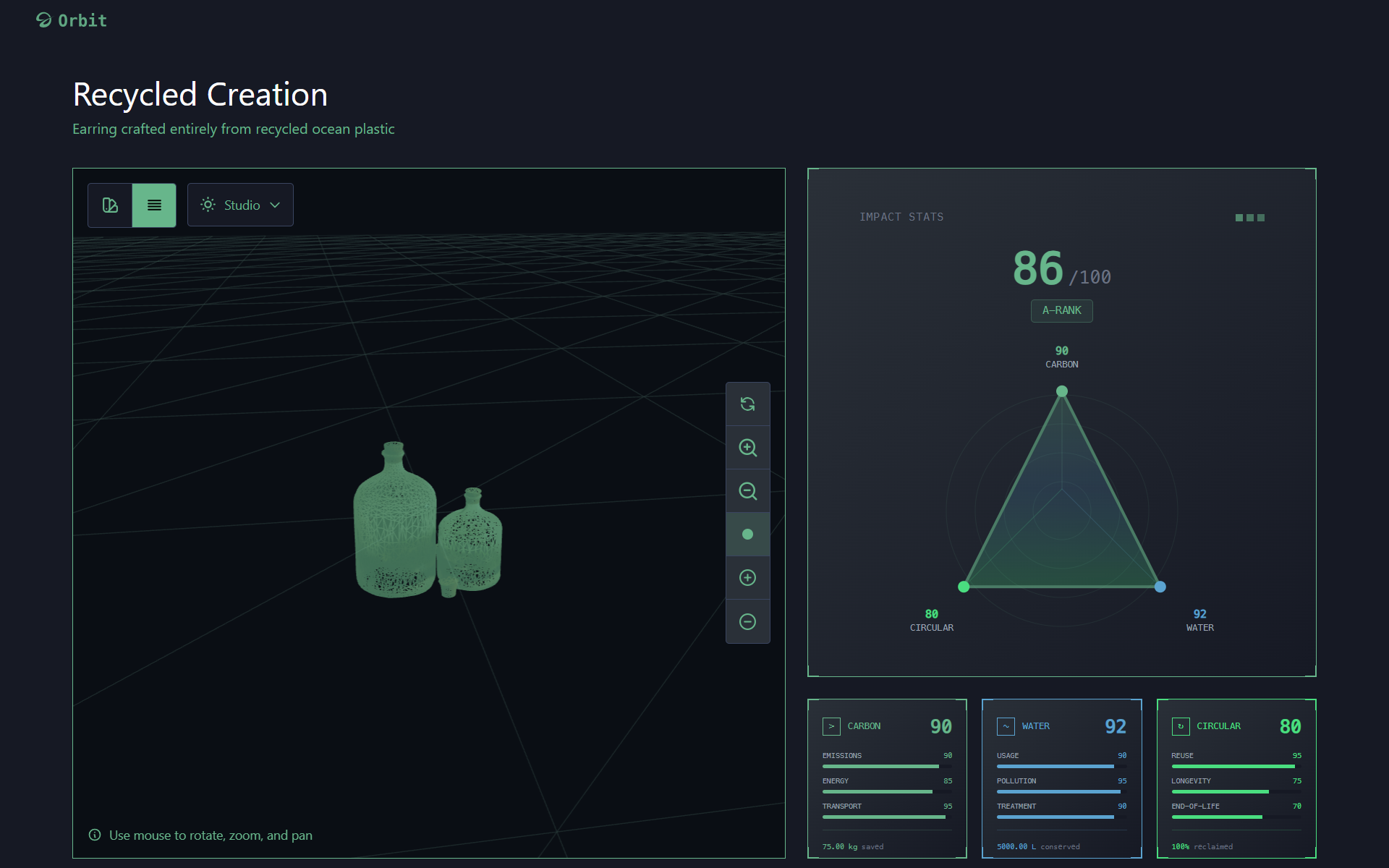Zoom out with the magnifier minus

tap(747, 491)
